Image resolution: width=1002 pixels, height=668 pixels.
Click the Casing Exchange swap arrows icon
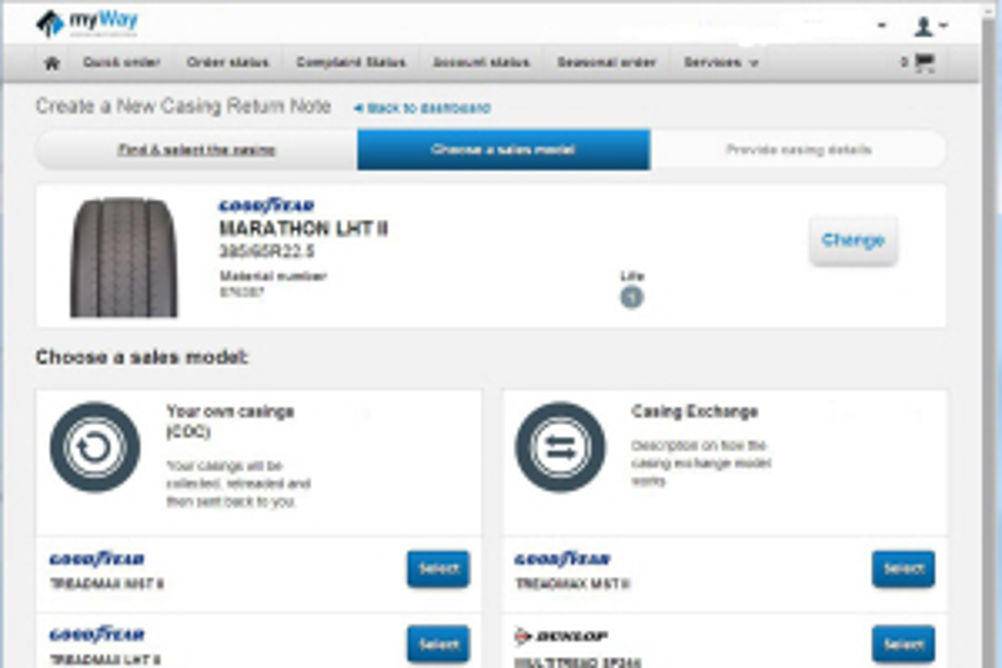[x=560, y=447]
